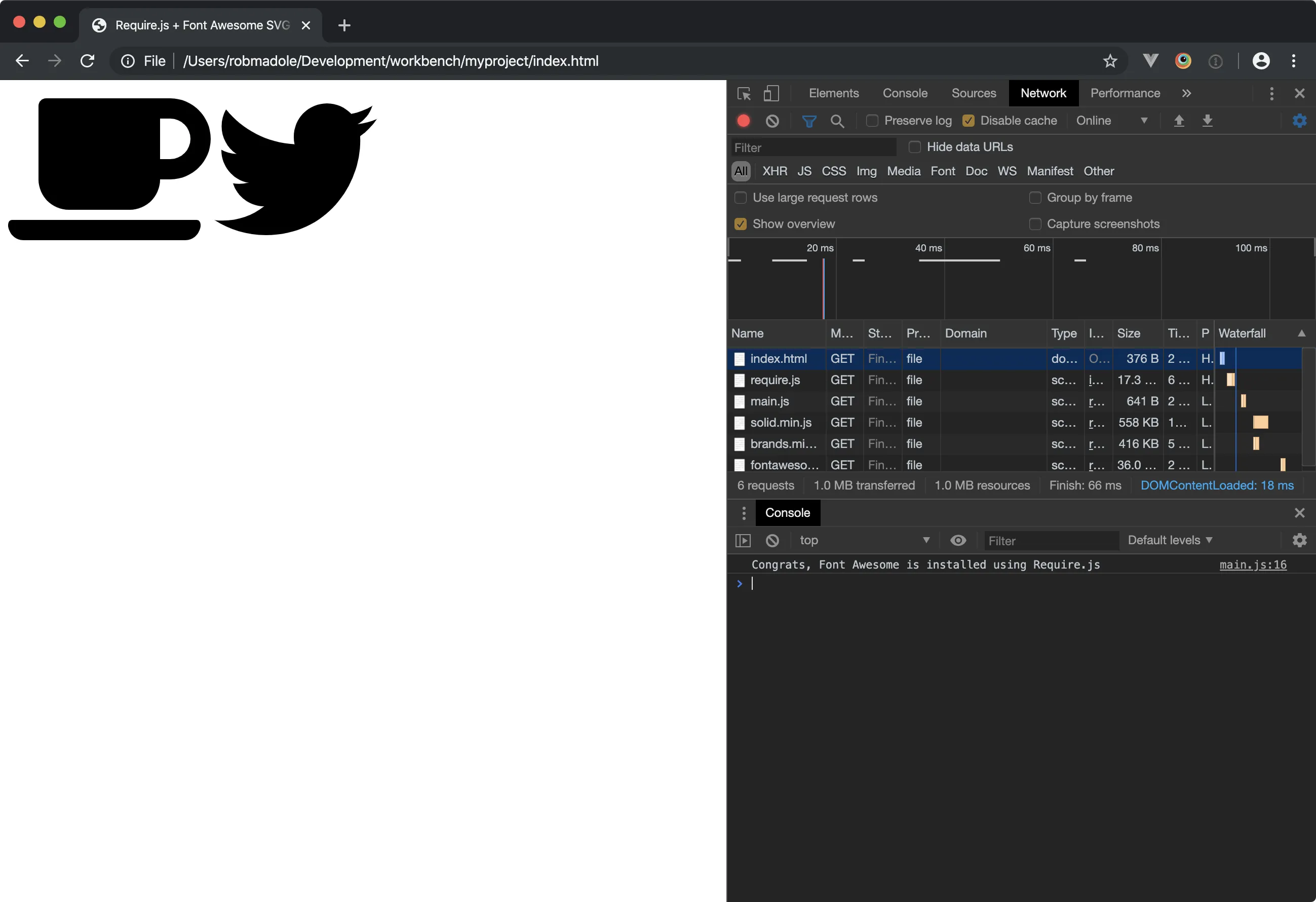Image resolution: width=1316 pixels, height=902 pixels.
Task: Toggle the Hide data URLs checkbox
Action: click(912, 147)
